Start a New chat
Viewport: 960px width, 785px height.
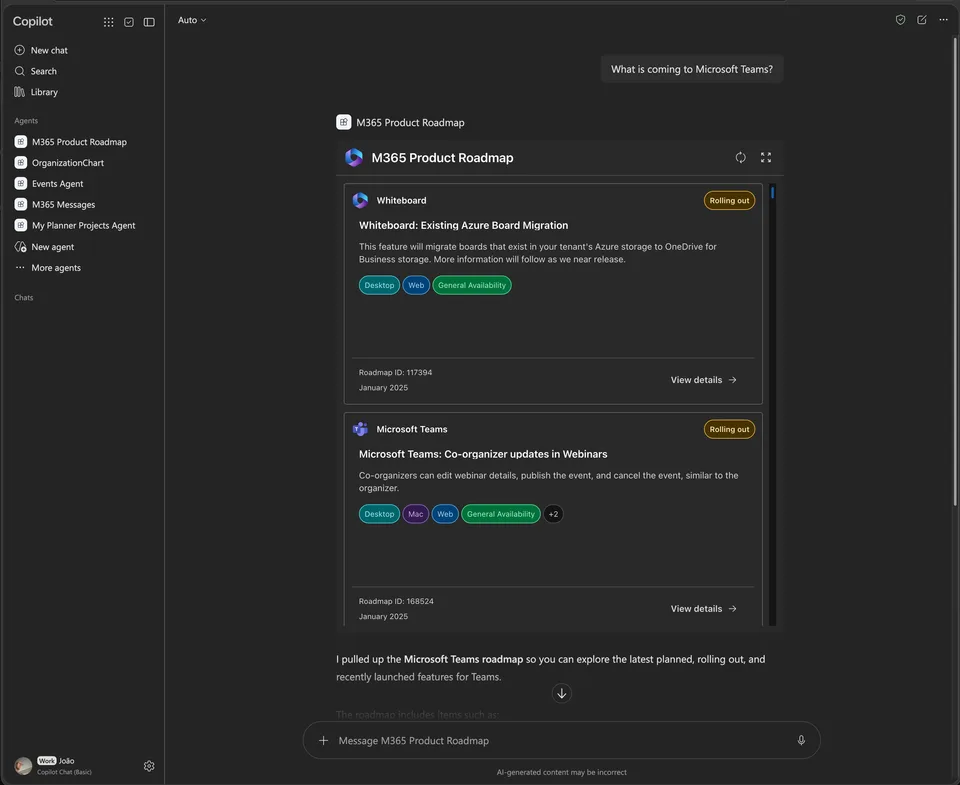pyautogui.click(x=41, y=50)
